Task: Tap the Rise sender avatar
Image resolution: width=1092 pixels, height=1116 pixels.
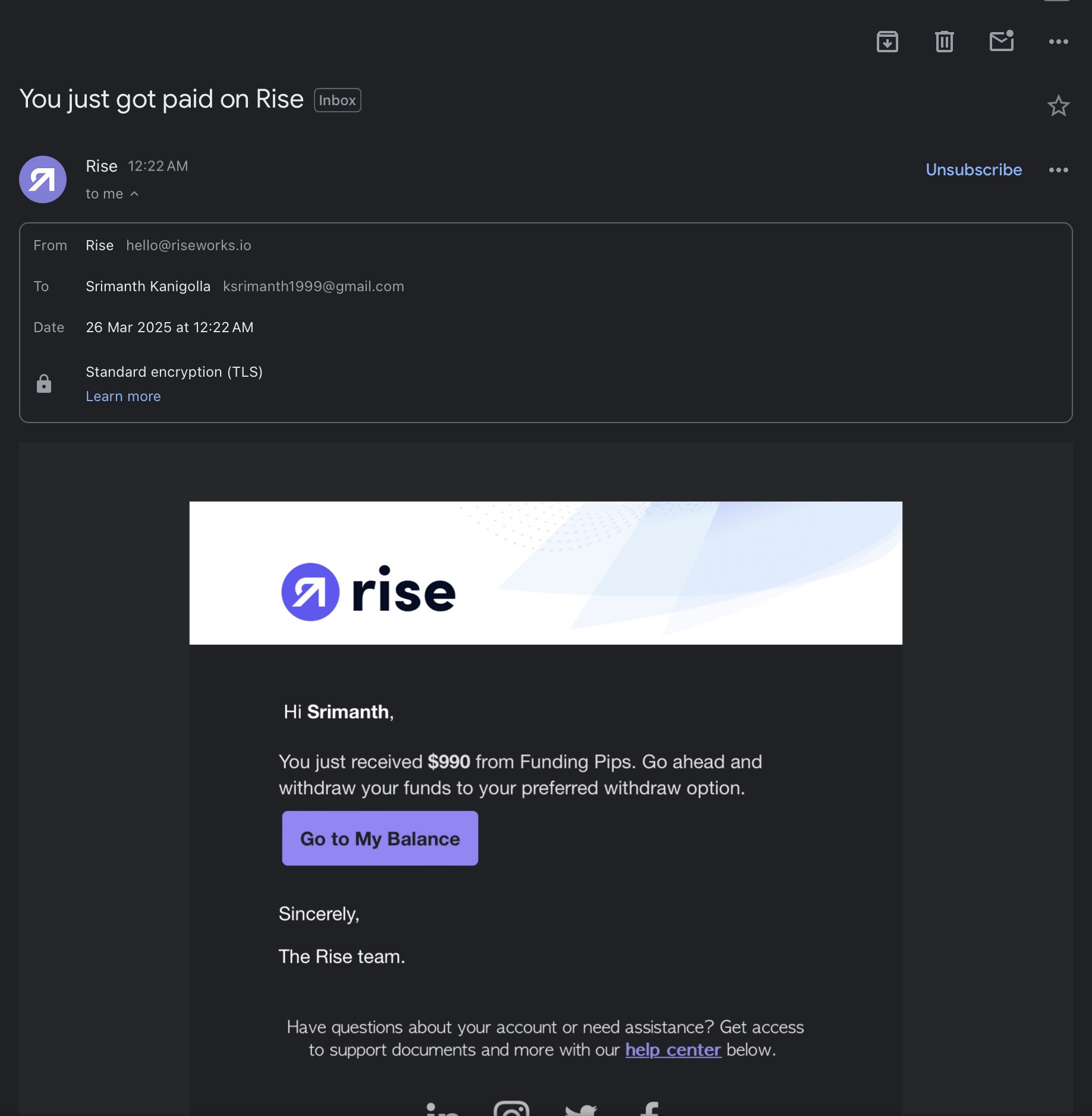Action: (43, 179)
